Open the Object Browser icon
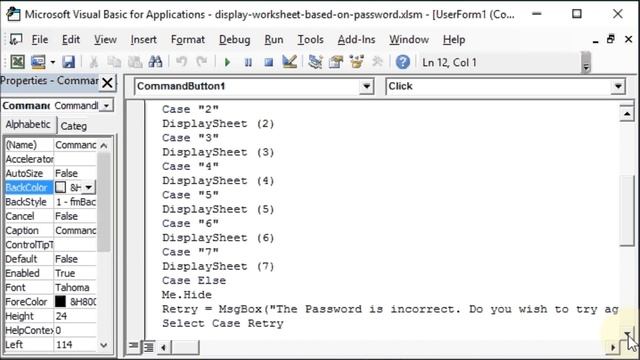The width and height of the screenshot is (640, 360). (x=356, y=62)
